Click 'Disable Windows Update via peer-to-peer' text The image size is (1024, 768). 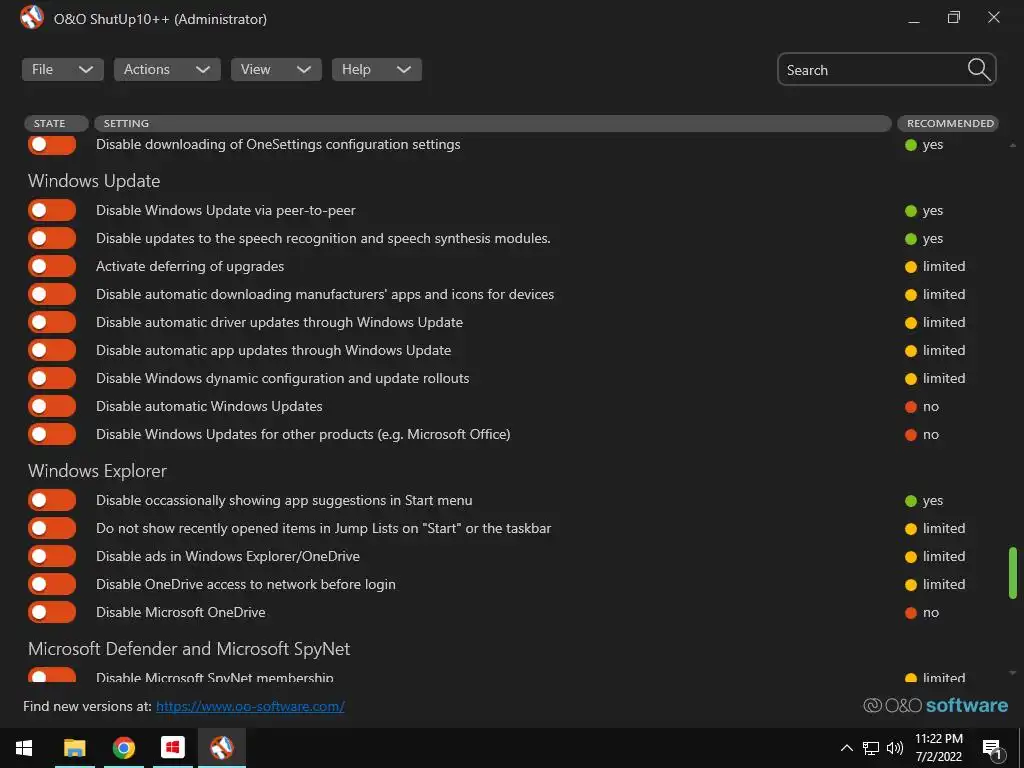point(226,210)
